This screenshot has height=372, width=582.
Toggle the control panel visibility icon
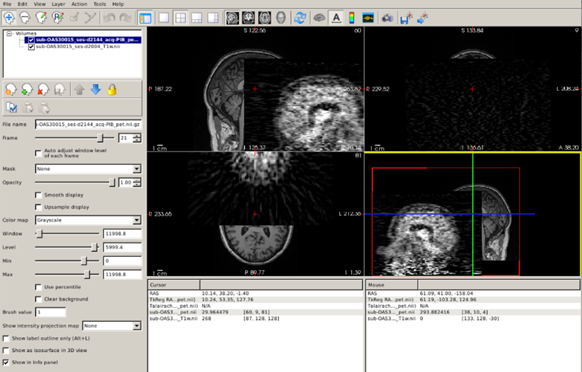point(145,17)
